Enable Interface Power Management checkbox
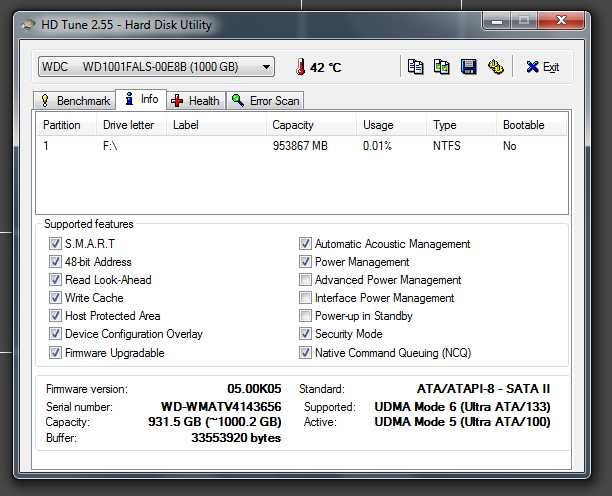Screen dimensions: 612x496 pos(305,297)
